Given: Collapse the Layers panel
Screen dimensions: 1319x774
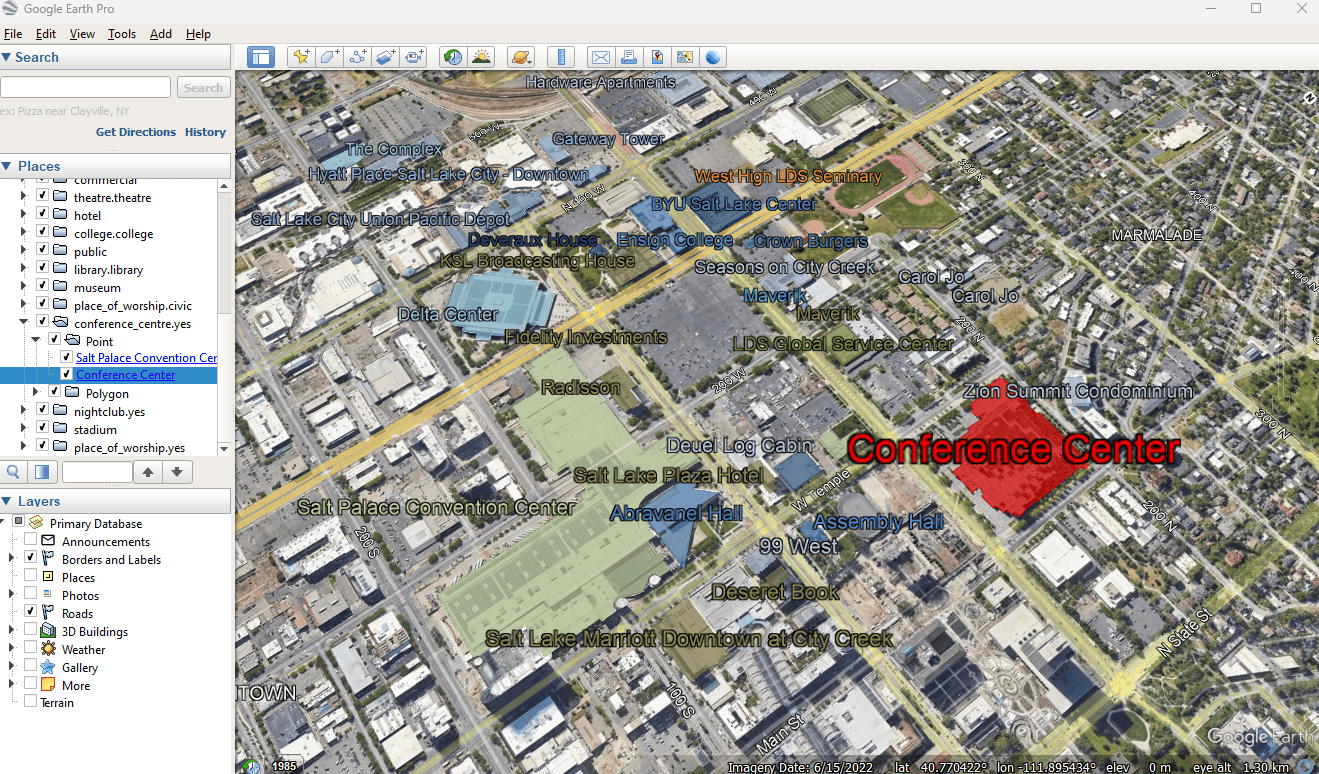Looking at the screenshot, I should [x=7, y=501].
